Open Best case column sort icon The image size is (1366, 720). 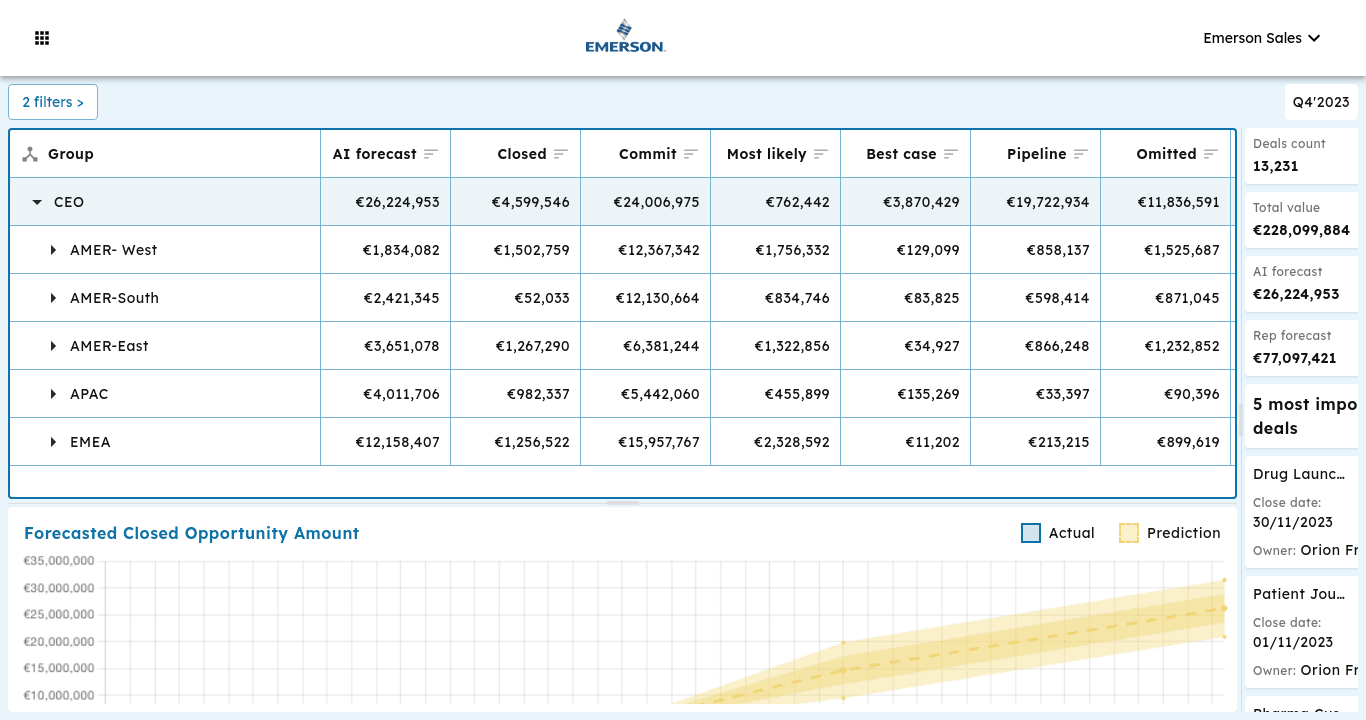[x=951, y=154]
